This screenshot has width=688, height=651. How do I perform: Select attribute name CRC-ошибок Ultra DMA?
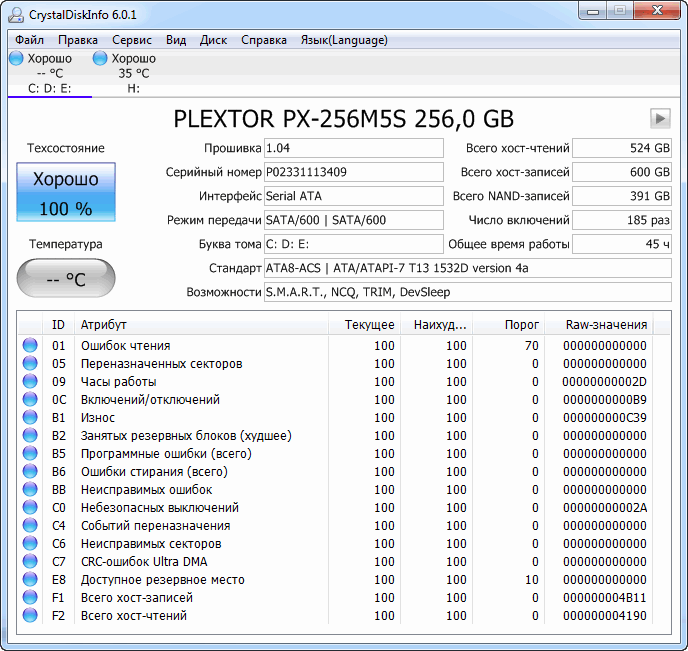click(144, 562)
